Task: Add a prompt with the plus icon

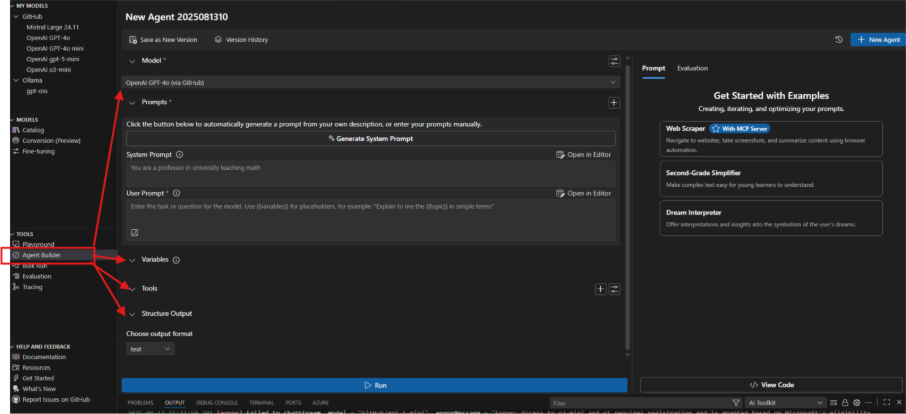Action: [x=614, y=103]
